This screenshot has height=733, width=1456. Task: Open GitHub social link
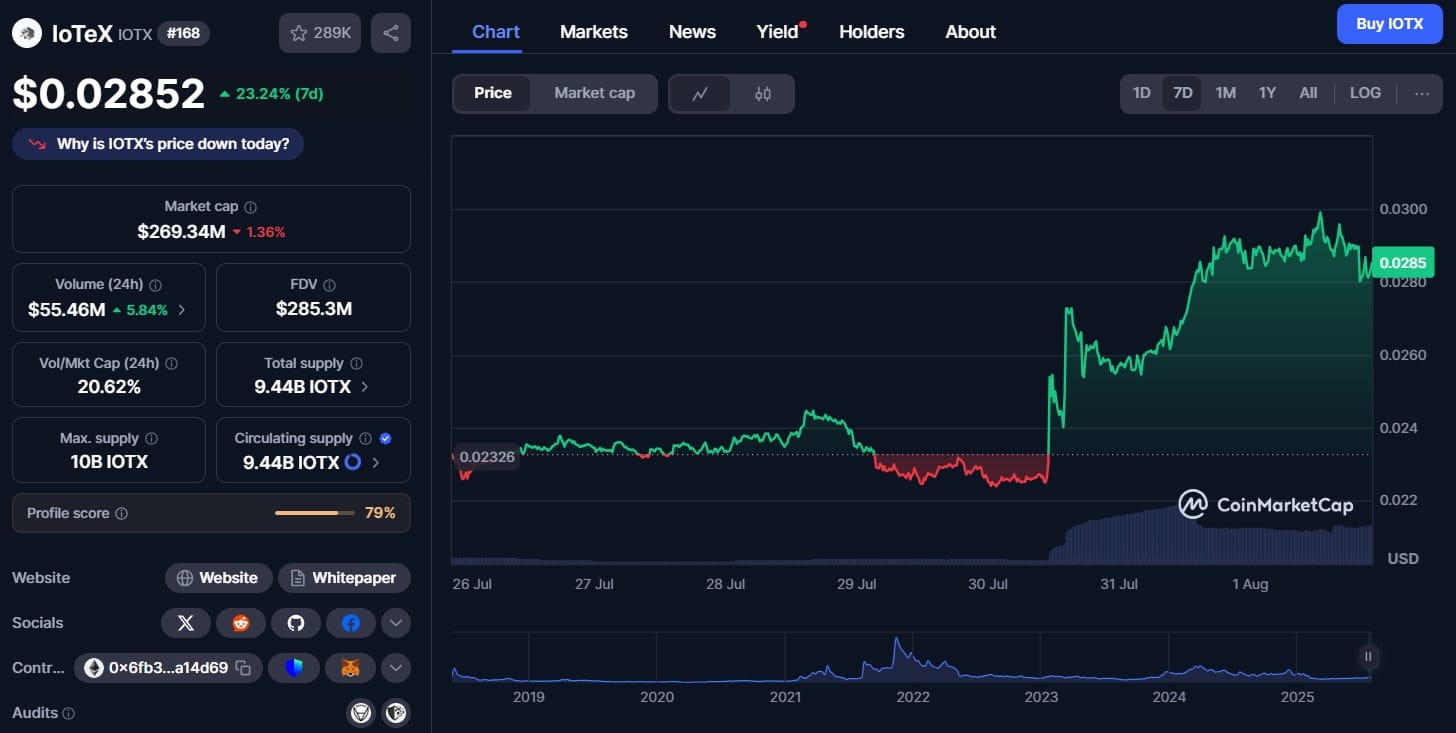click(296, 623)
